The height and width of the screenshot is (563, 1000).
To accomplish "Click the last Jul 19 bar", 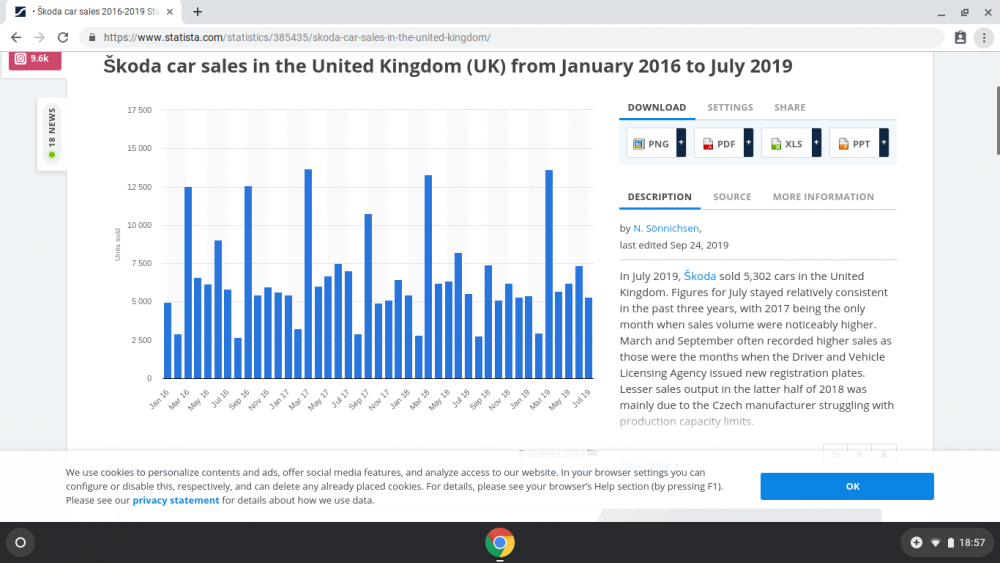I will point(589,338).
